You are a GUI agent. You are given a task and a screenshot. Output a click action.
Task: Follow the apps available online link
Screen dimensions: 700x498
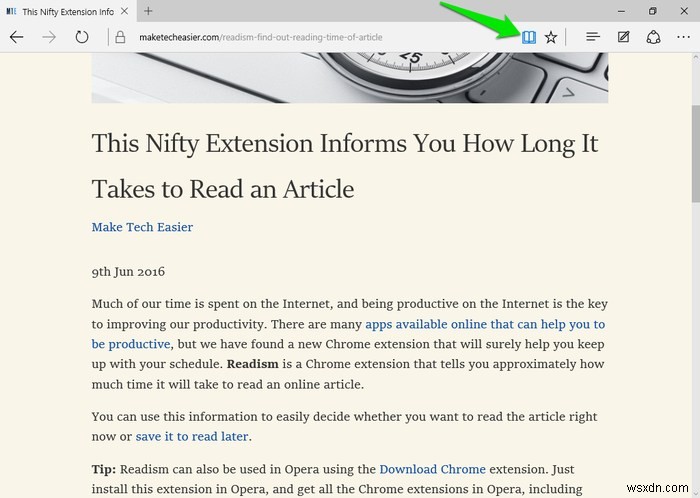pyautogui.click(x=485, y=324)
